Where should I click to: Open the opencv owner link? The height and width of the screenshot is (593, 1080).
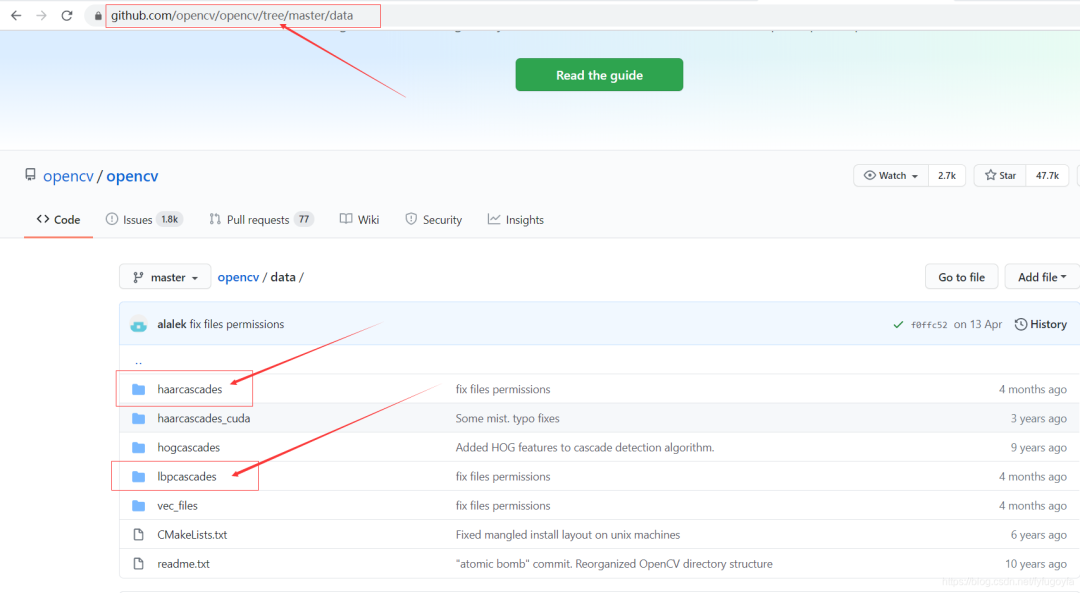(x=68, y=176)
